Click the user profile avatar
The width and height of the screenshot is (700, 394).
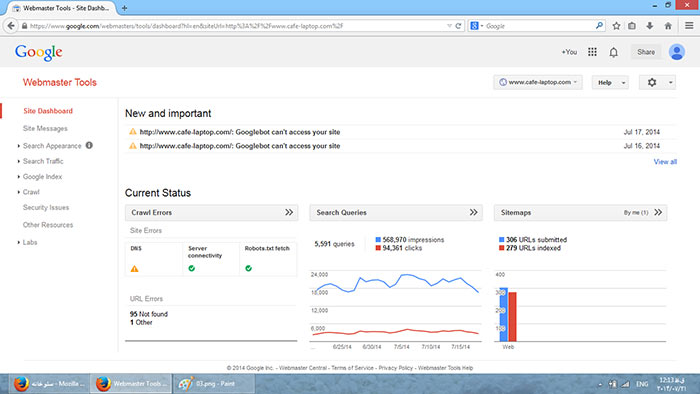tap(677, 52)
